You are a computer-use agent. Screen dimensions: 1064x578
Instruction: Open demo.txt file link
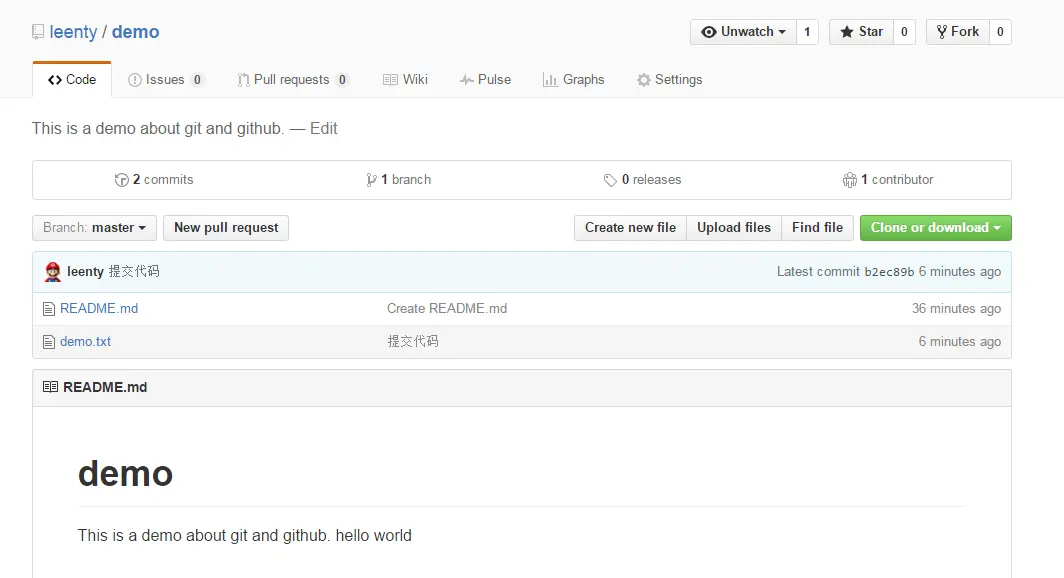click(x=86, y=342)
